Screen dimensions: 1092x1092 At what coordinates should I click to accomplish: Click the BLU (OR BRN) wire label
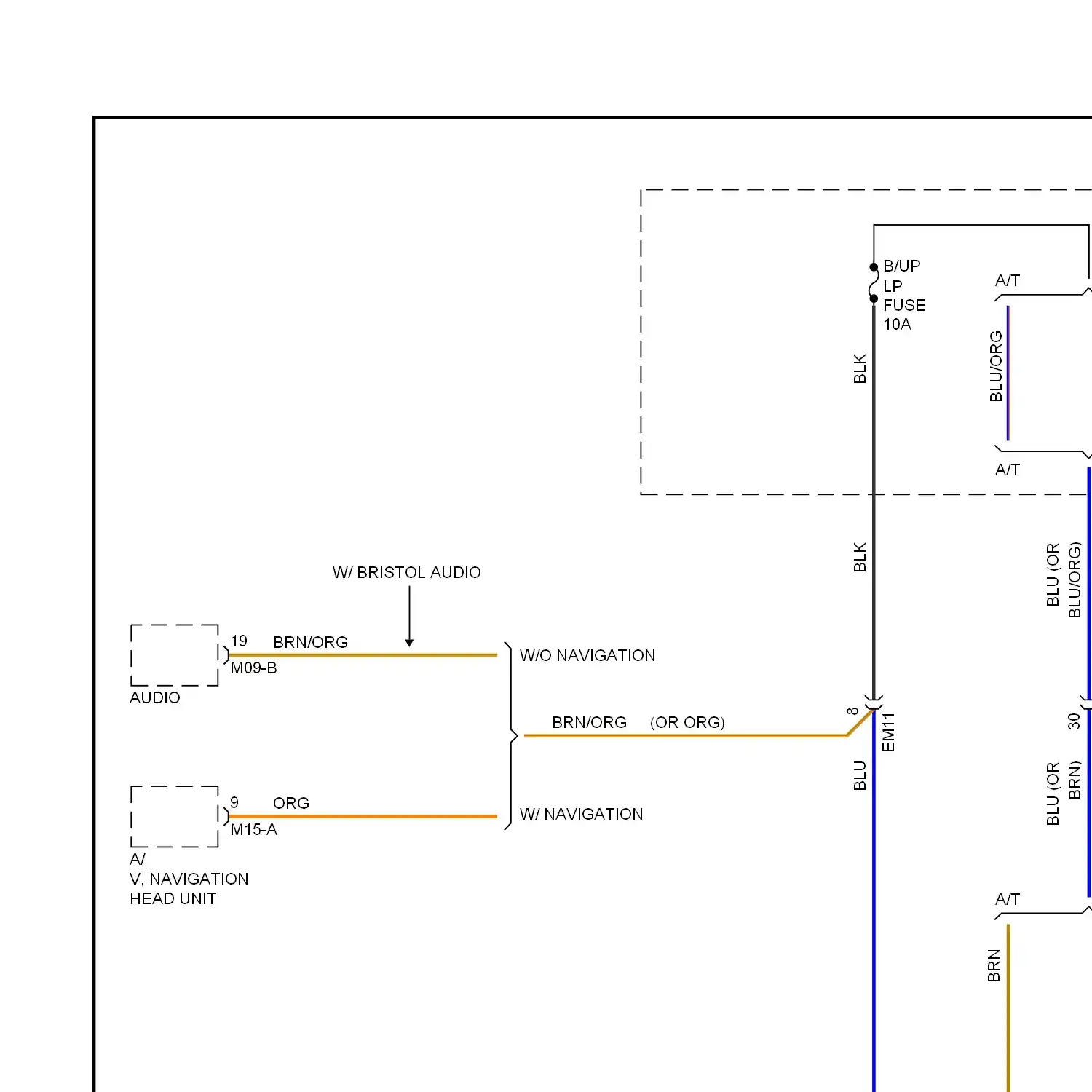[1064, 794]
